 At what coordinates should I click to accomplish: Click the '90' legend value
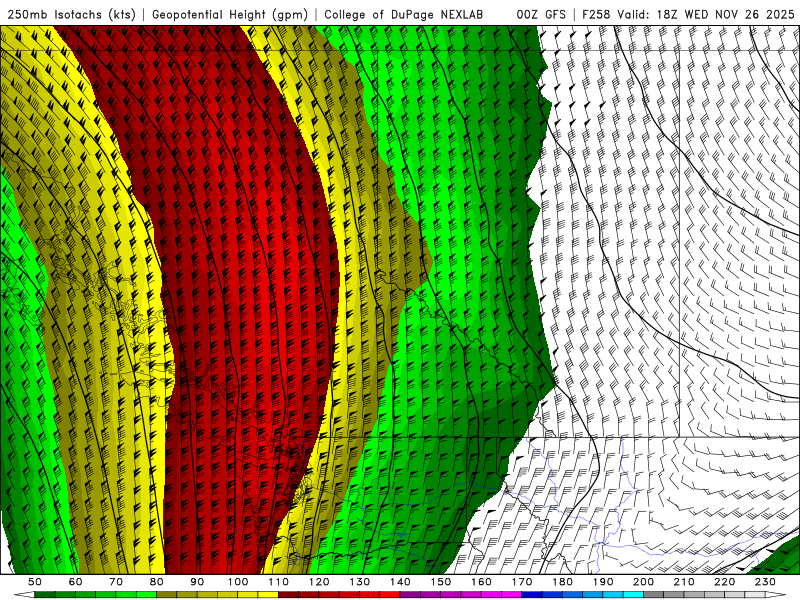coord(197,582)
